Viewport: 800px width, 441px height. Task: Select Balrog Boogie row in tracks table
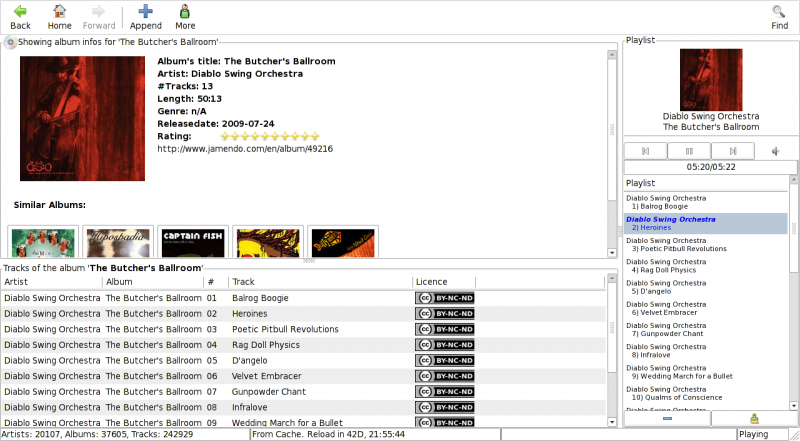click(x=260, y=298)
